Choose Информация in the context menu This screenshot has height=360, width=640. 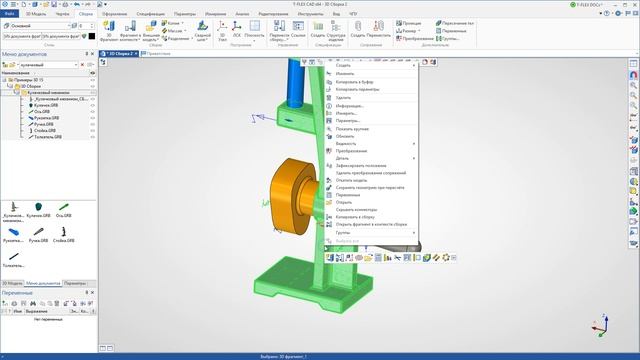pos(371,106)
